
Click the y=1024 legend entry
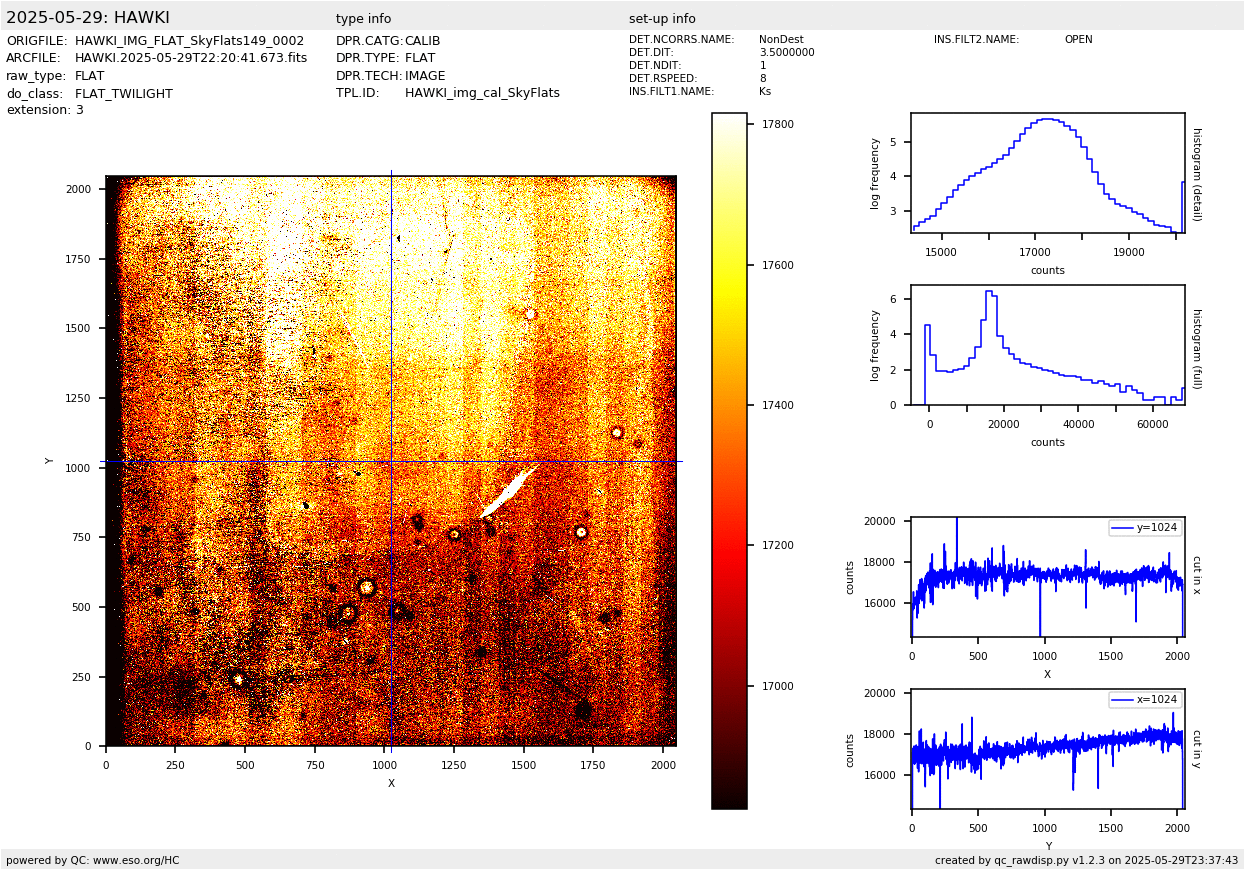pos(1145,528)
